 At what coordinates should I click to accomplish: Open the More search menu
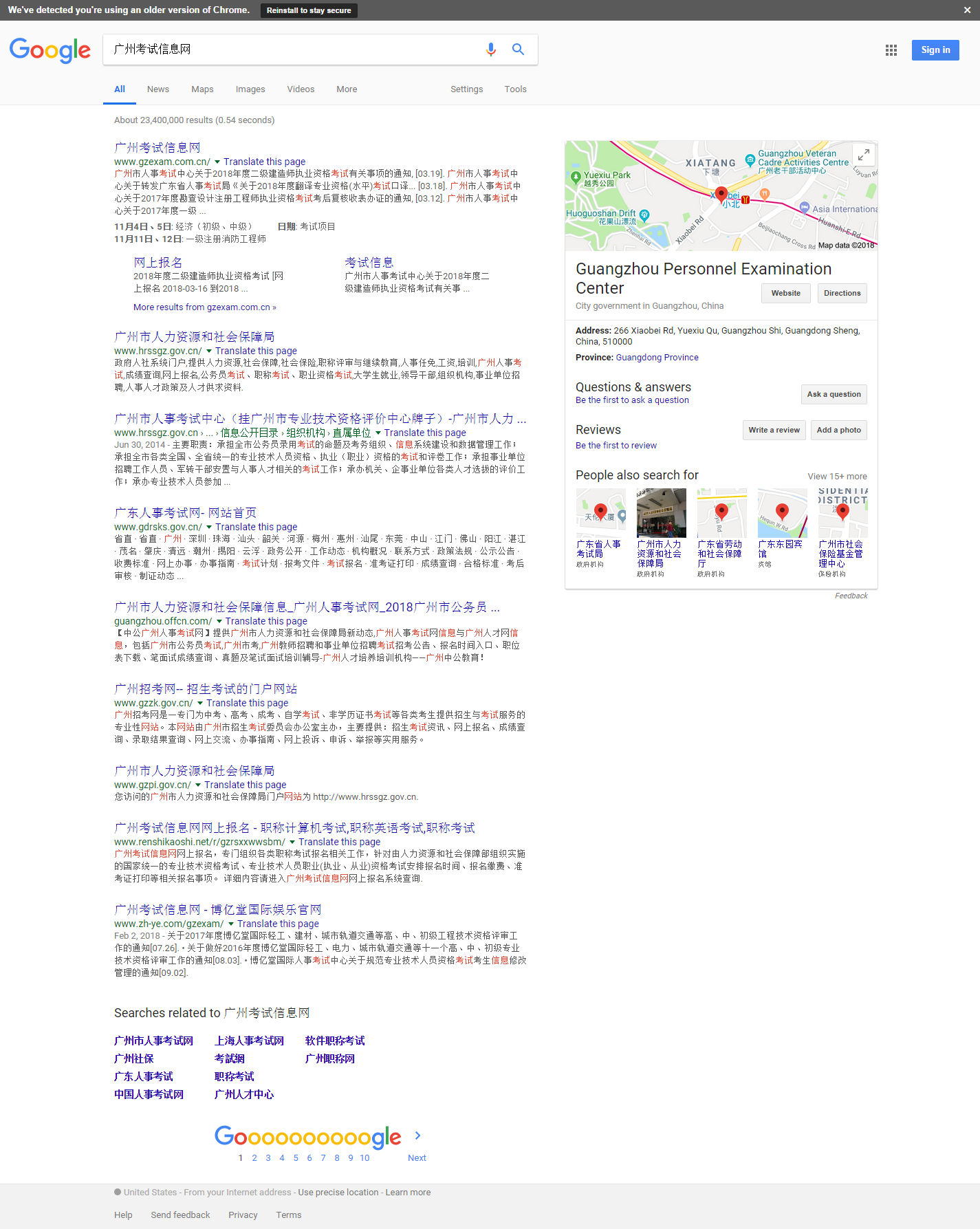pos(347,89)
